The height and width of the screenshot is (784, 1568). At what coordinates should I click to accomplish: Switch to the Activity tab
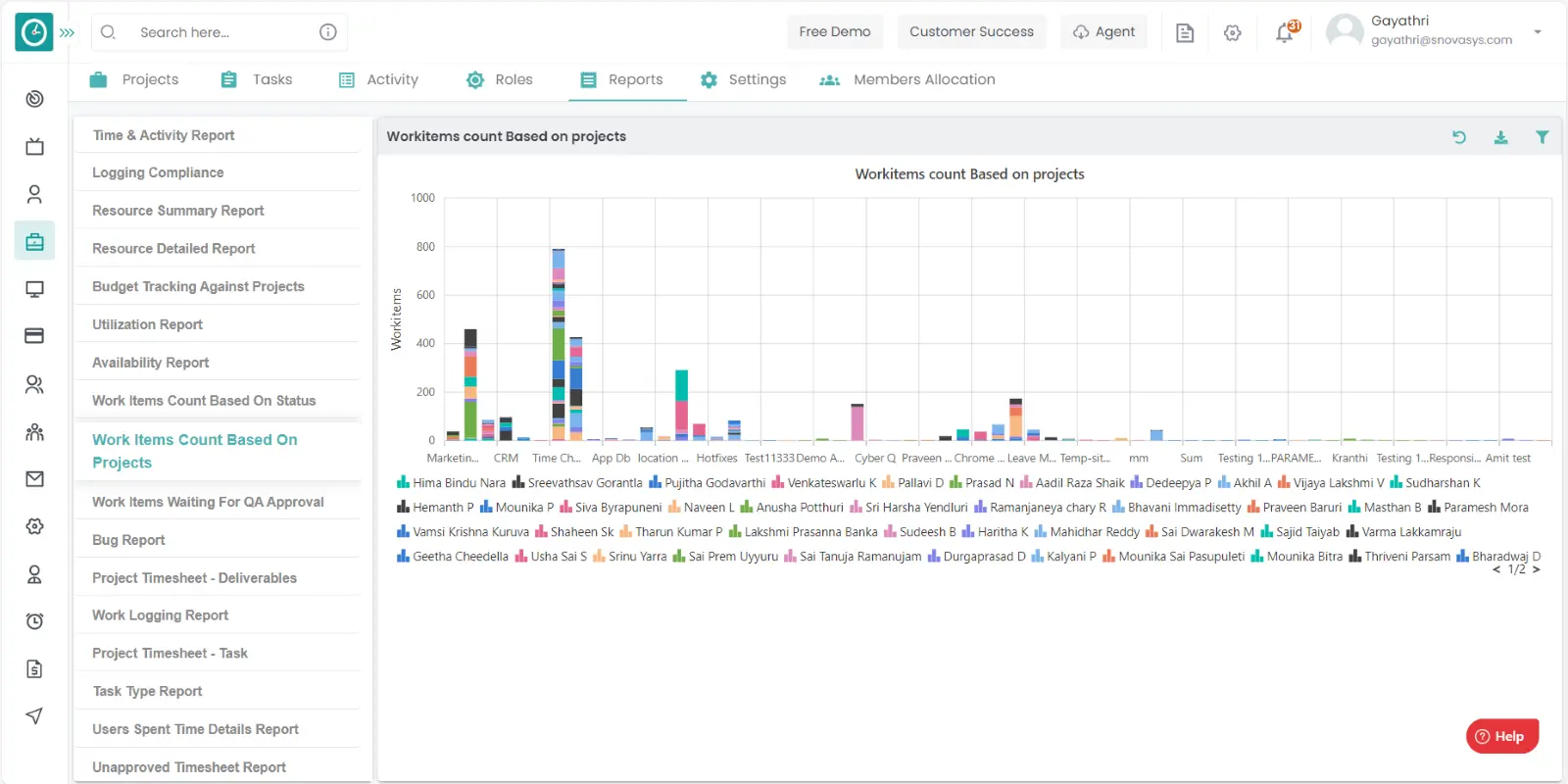coord(378,79)
